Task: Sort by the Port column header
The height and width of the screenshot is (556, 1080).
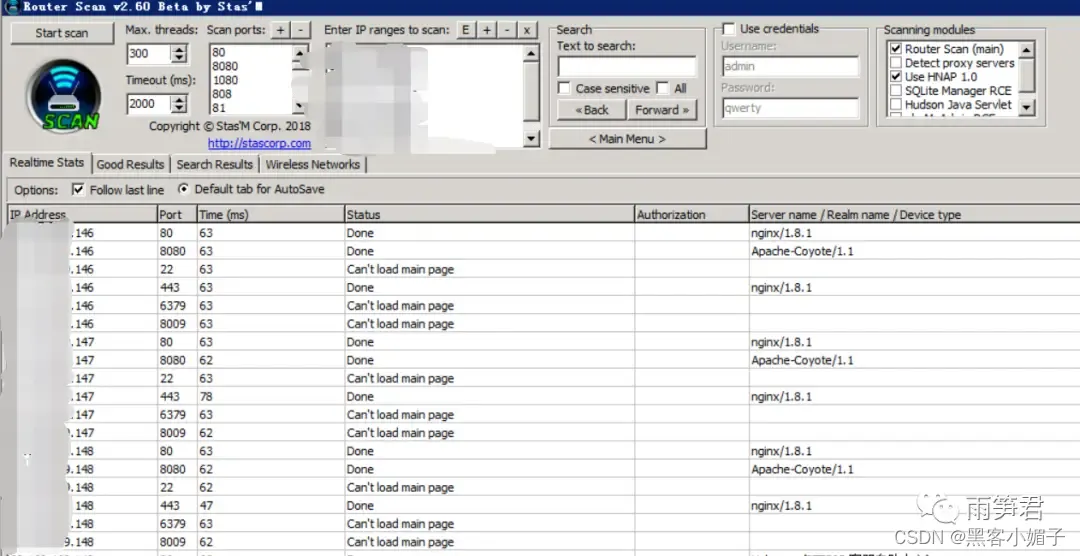Action: (177, 214)
